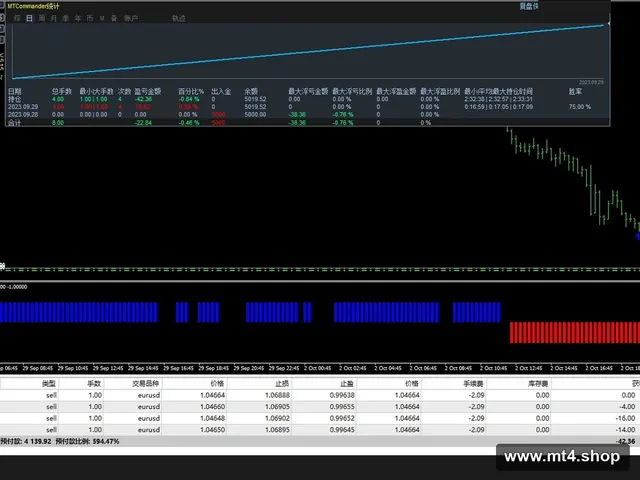Click the 5000.00 balance value
Image resolution: width=640 pixels, height=480 pixels.
(x=256, y=115)
